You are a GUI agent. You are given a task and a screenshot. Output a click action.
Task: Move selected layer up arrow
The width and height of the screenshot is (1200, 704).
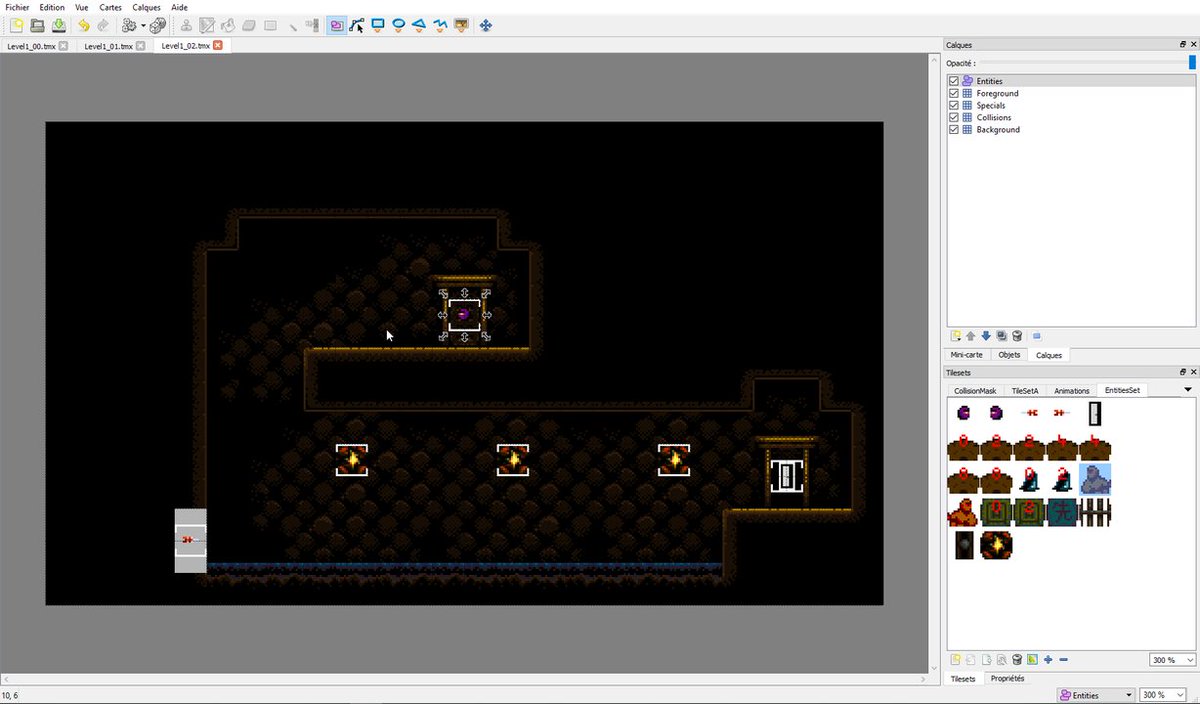click(970, 336)
